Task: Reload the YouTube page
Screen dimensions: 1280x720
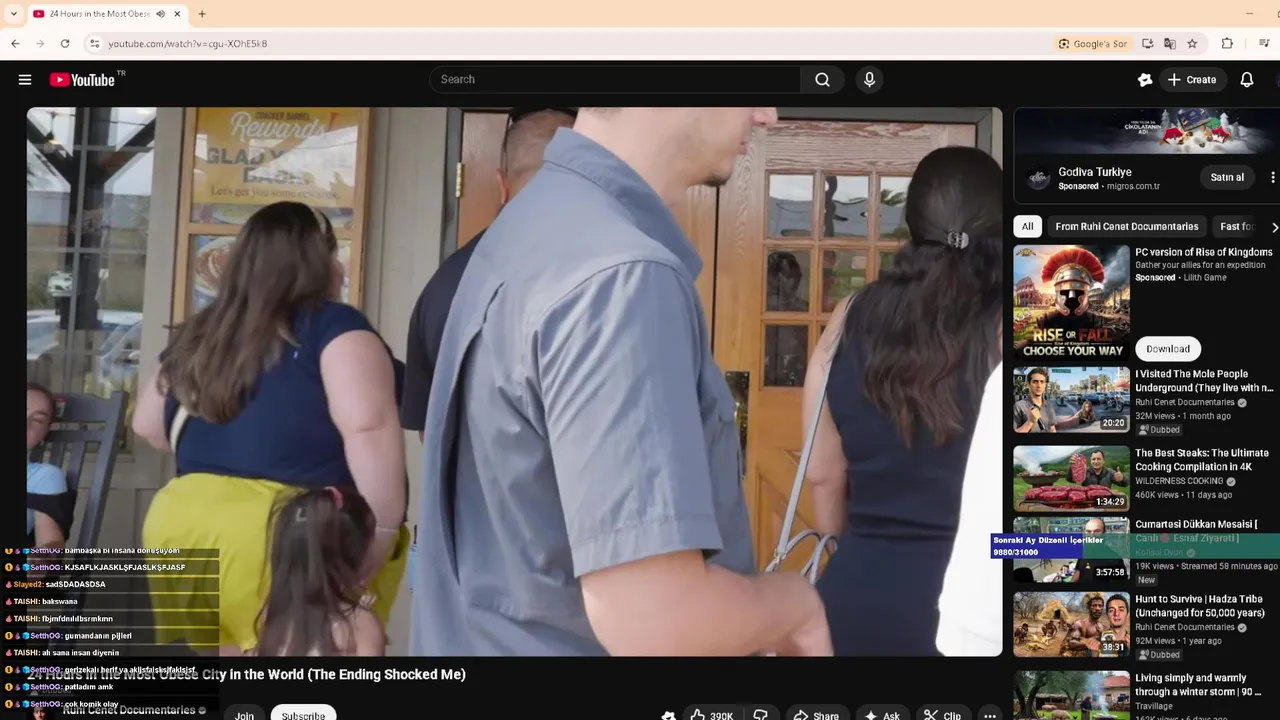Action: click(x=65, y=43)
